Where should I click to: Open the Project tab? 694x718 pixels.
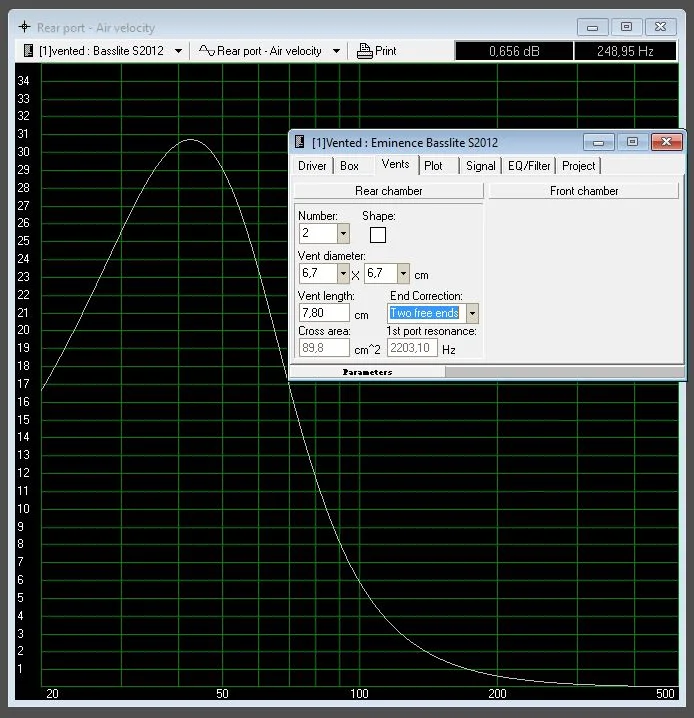click(x=578, y=166)
